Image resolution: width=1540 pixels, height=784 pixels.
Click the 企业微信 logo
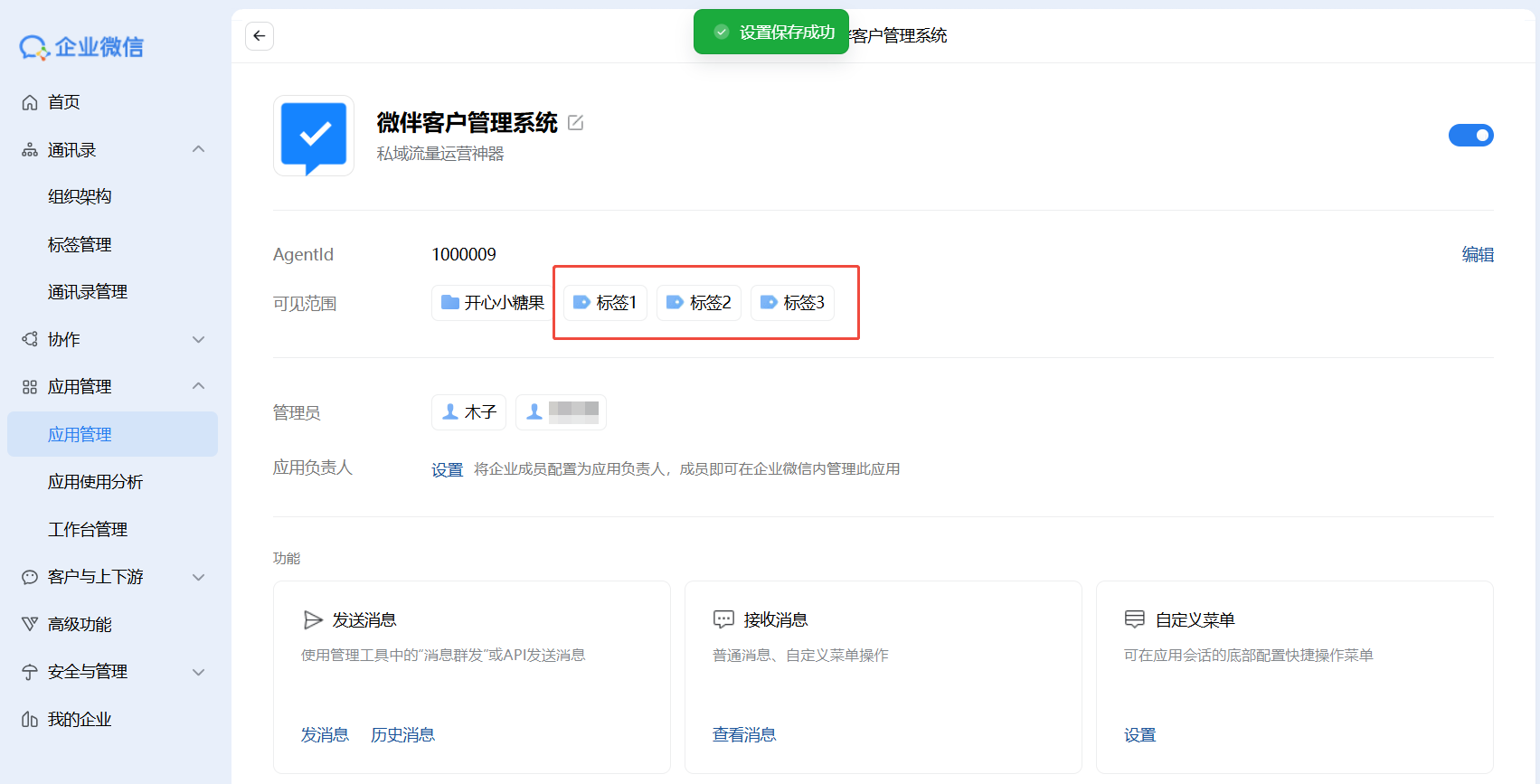coord(81,47)
